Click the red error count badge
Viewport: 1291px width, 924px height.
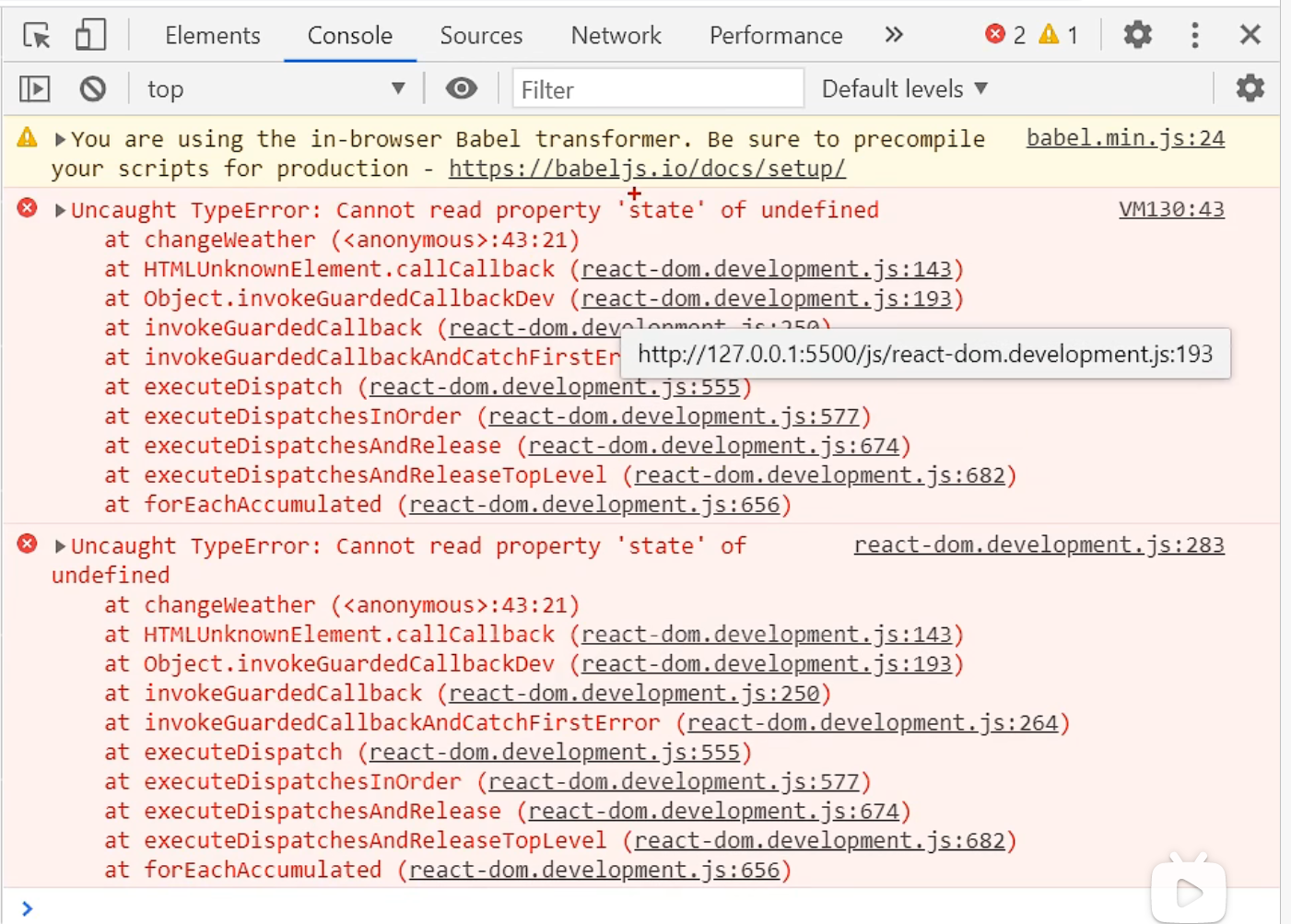tap(1005, 35)
